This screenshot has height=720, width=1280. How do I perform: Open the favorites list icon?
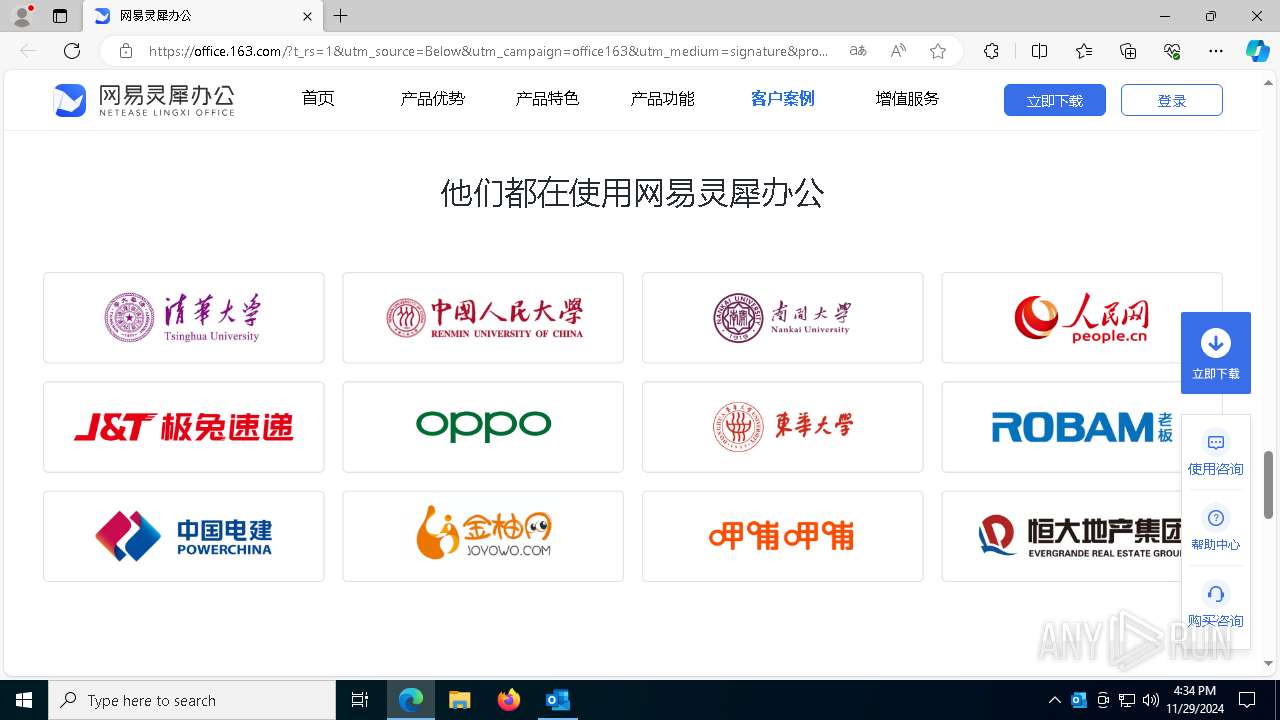pos(1084,51)
